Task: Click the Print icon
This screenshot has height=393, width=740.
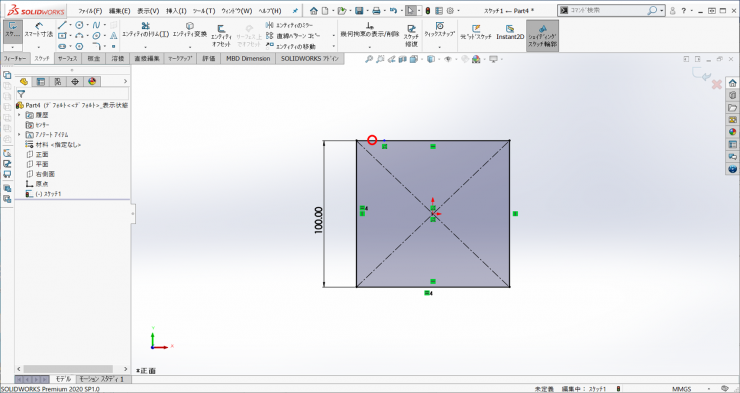Action: (x=376, y=10)
